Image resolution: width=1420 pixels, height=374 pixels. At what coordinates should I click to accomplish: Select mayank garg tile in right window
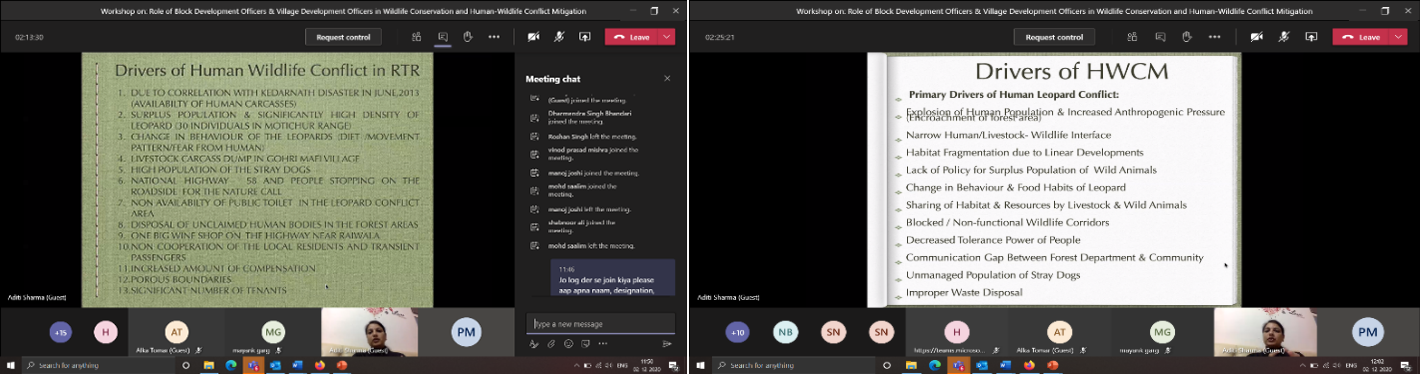tap(1161, 332)
